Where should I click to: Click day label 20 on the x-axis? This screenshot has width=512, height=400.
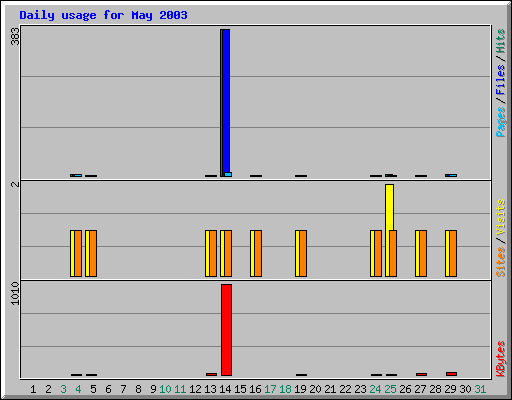point(315,389)
